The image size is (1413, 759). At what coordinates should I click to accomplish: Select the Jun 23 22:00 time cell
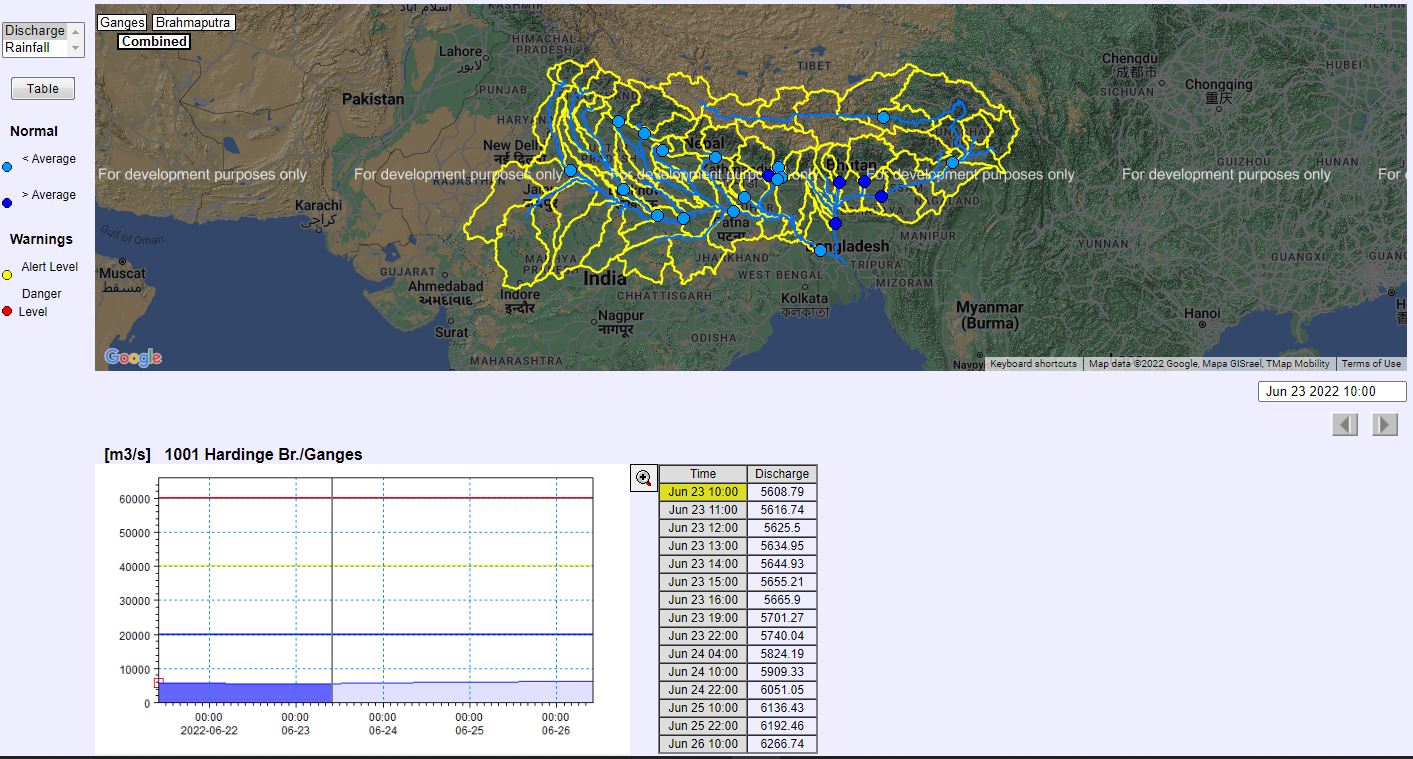703,636
